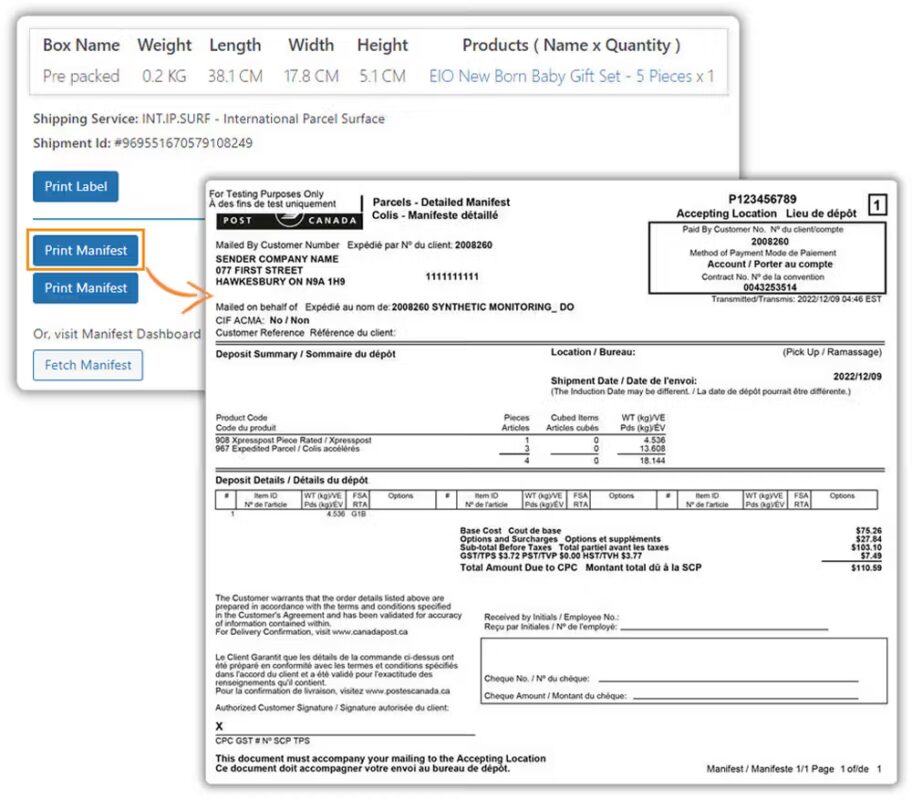
Task: Click the "Deposit Details / Détails du dépôt" heading
Action: [291, 480]
